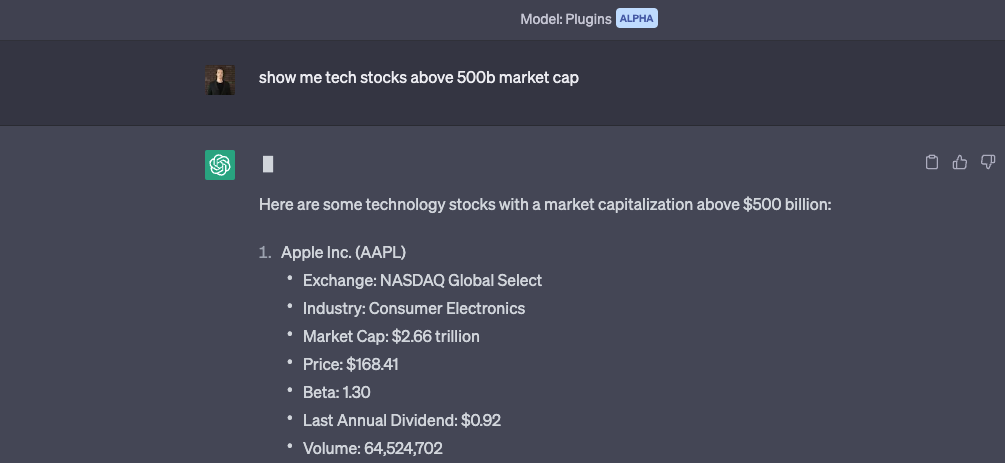The width and height of the screenshot is (1005, 463).
Task: Click the "Market Cap: $2.66 trillion" line
Action: (391, 336)
